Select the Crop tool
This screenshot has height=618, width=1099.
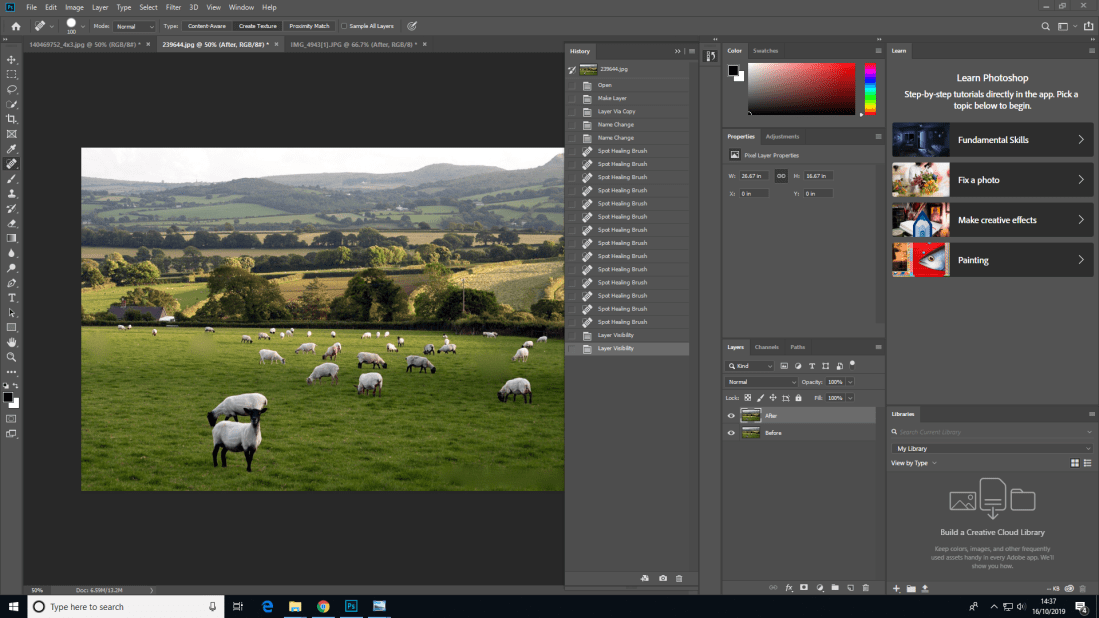pyautogui.click(x=12, y=119)
